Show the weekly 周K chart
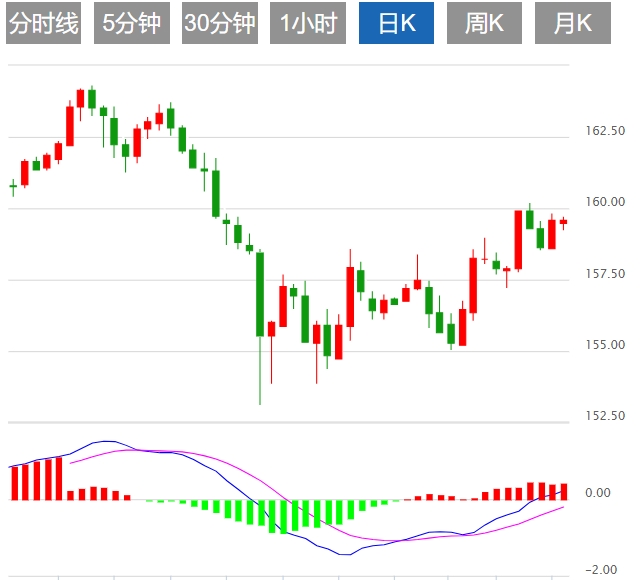The height and width of the screenshot is (580, 642). (x=484, y=24)
